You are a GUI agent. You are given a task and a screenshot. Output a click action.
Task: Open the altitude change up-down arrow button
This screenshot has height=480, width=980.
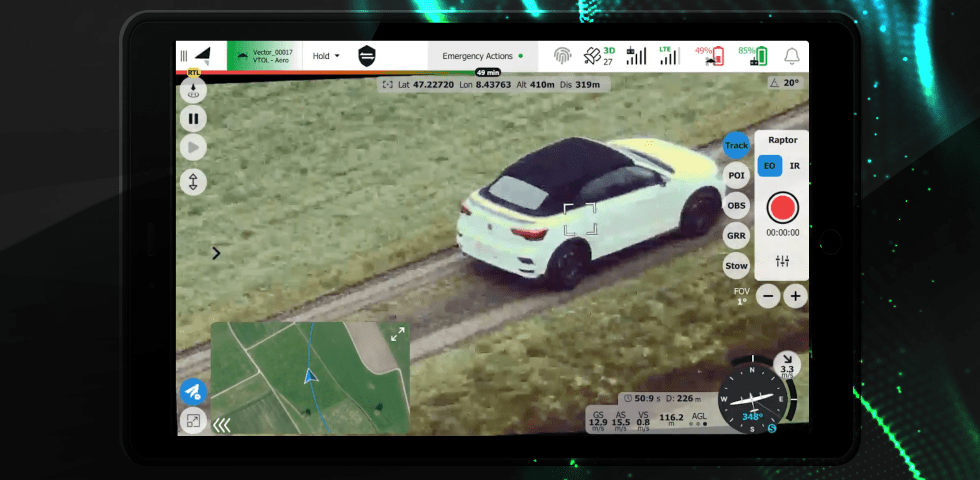click(193, 182)
